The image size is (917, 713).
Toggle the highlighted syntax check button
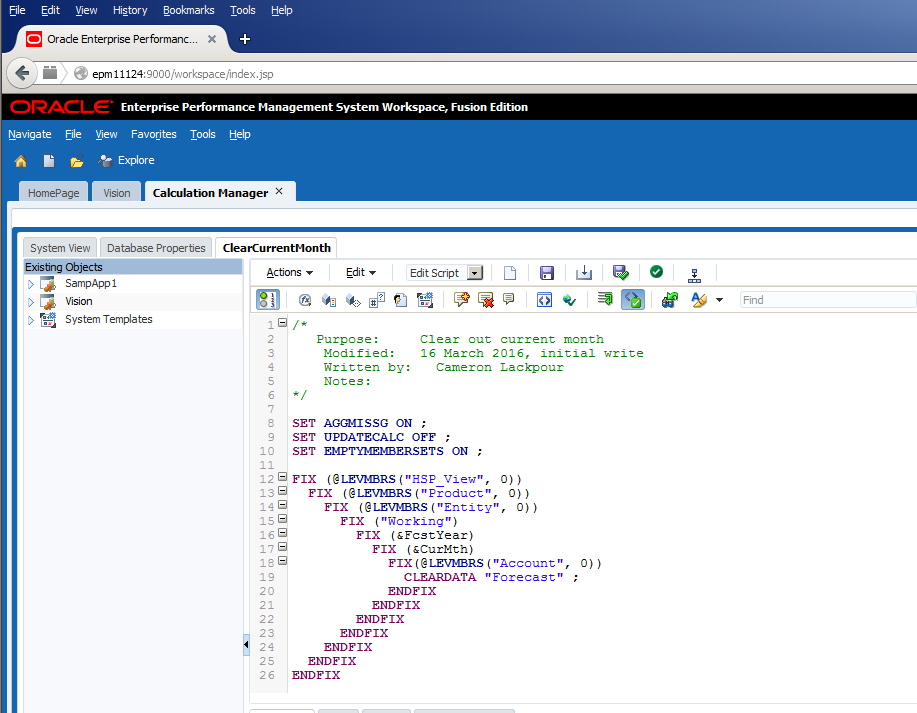click(632, 300)
